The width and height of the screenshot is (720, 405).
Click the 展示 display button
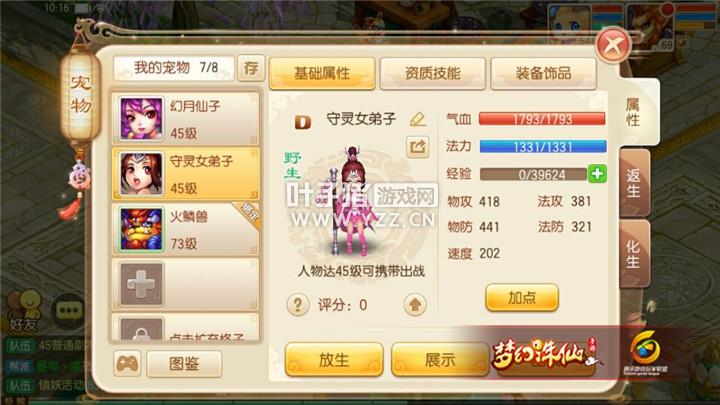point(439,360)
